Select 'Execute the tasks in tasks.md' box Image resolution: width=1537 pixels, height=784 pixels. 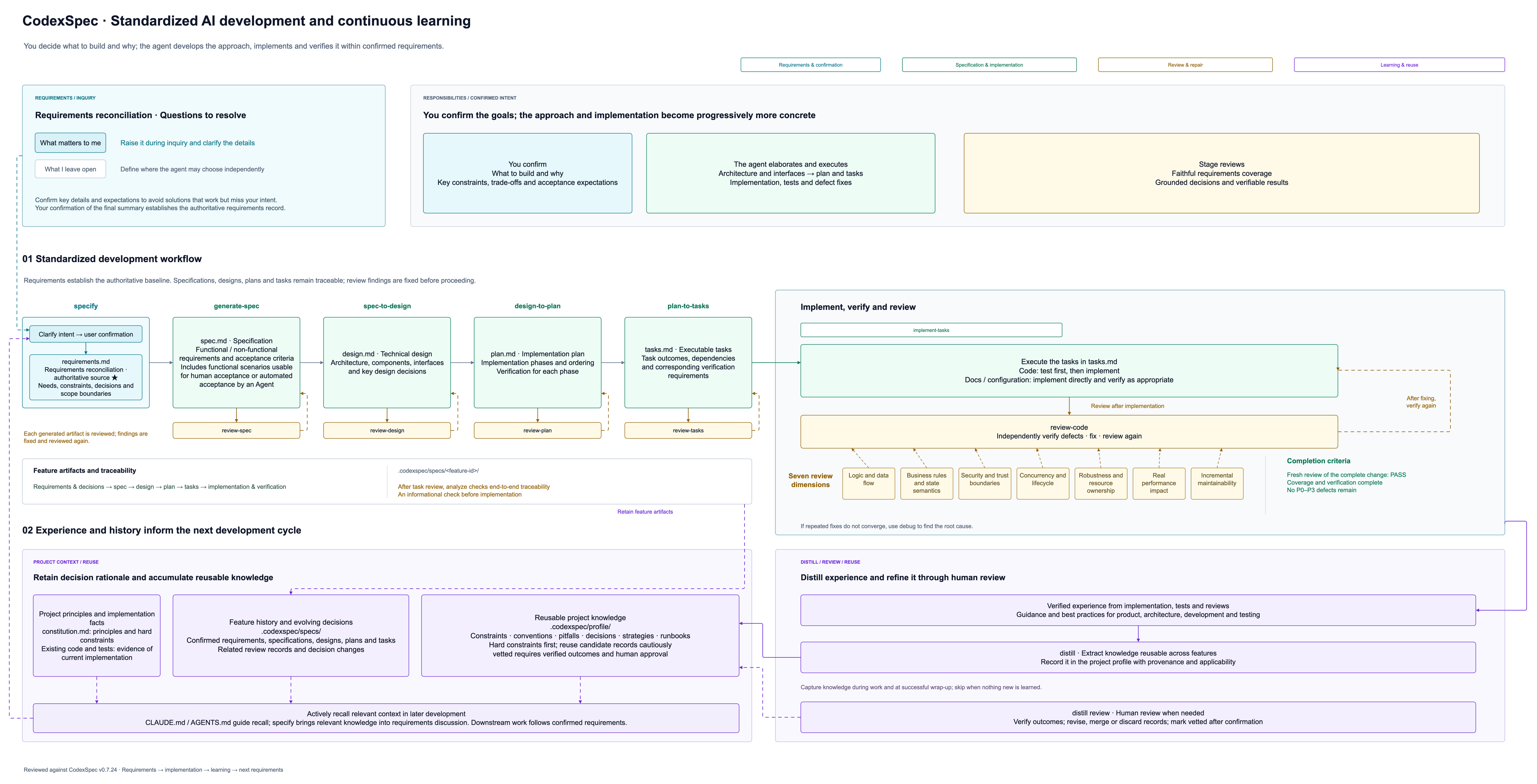pos(1069,370)
